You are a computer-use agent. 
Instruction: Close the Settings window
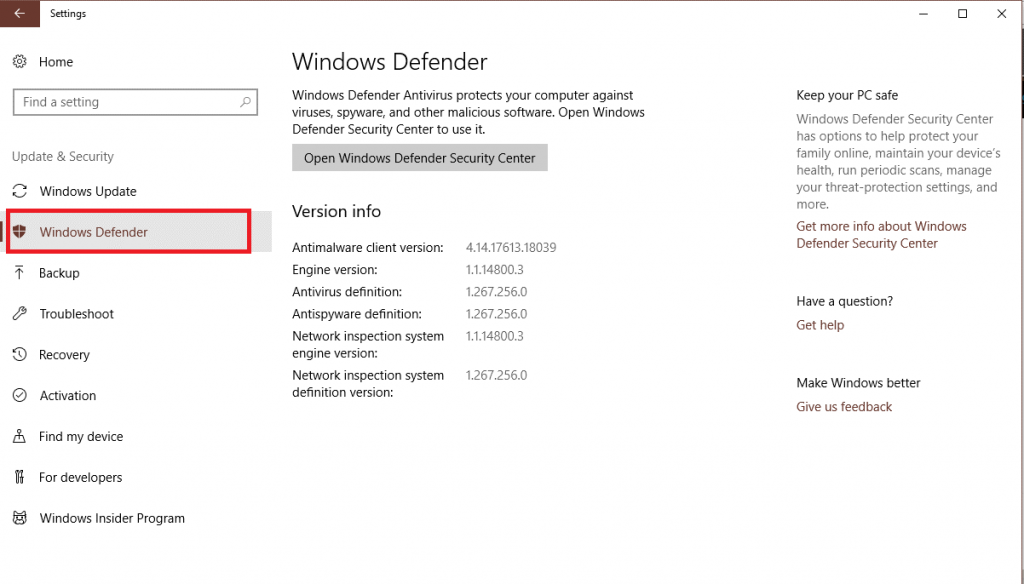[x=1002, y=13]
